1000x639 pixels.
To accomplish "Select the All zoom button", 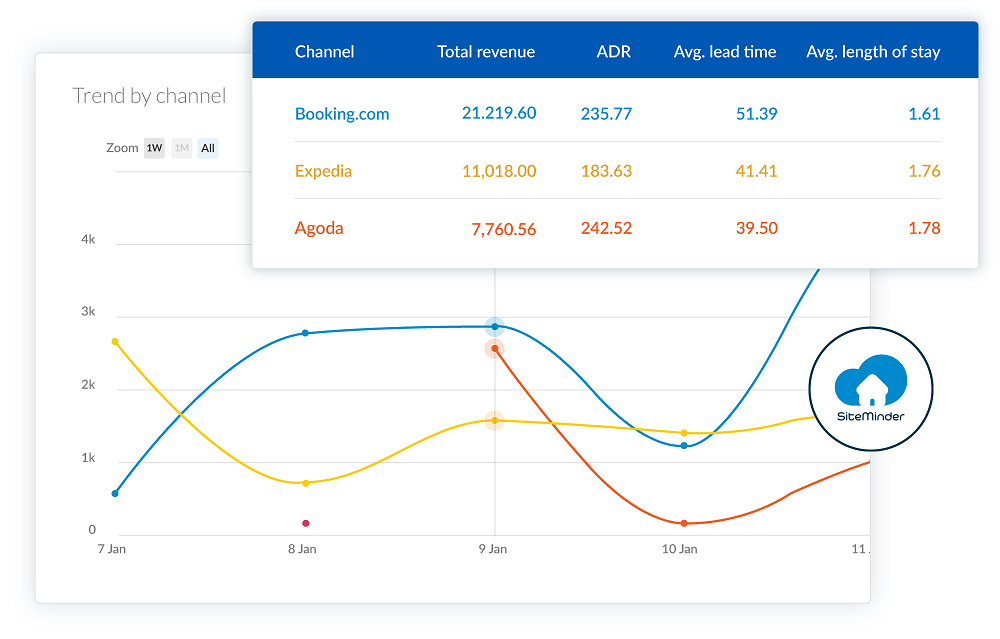I will coord(208,148).
